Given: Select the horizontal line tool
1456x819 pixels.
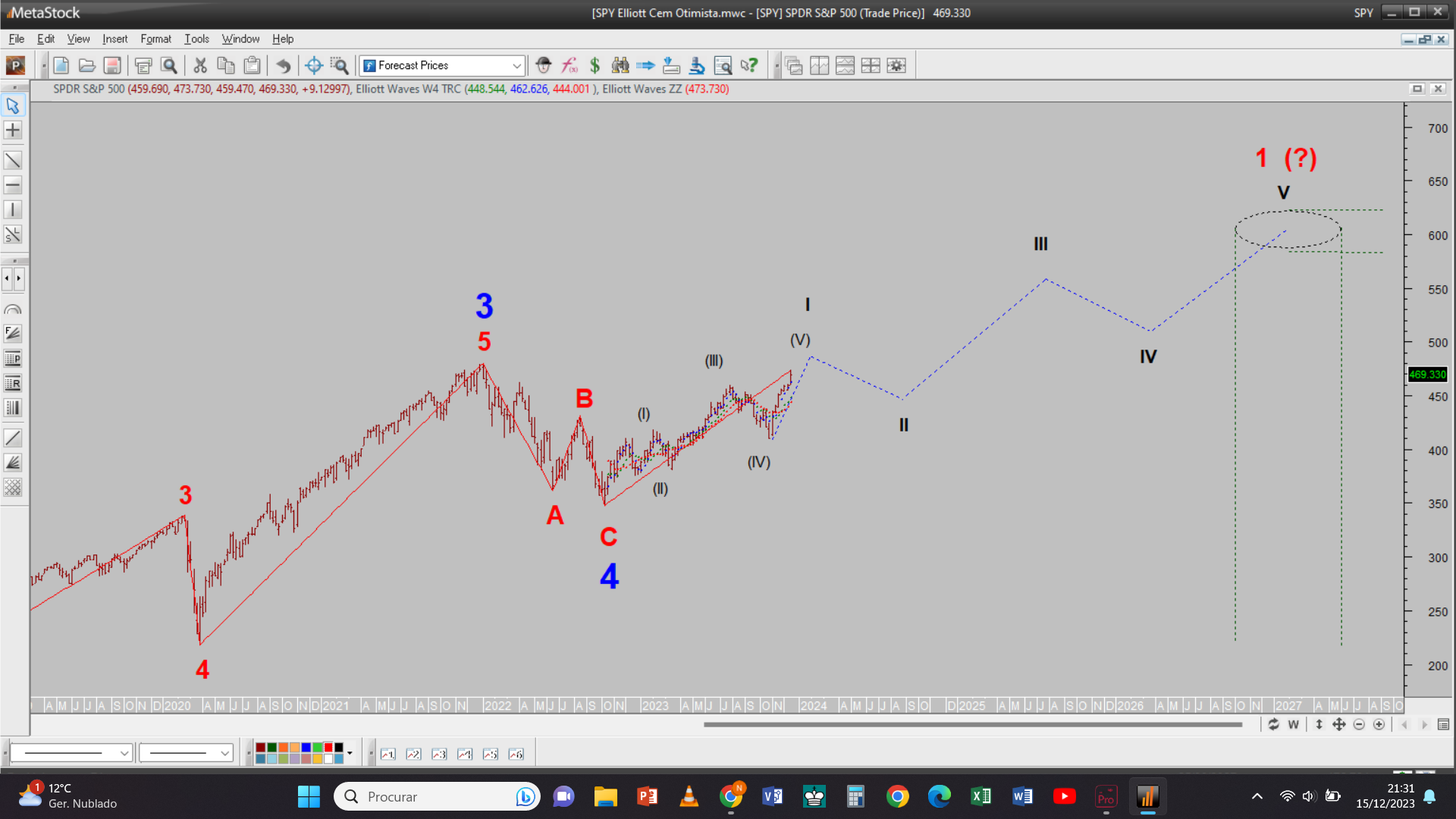Looking at the screenshot, I should [x=13, y=185].
